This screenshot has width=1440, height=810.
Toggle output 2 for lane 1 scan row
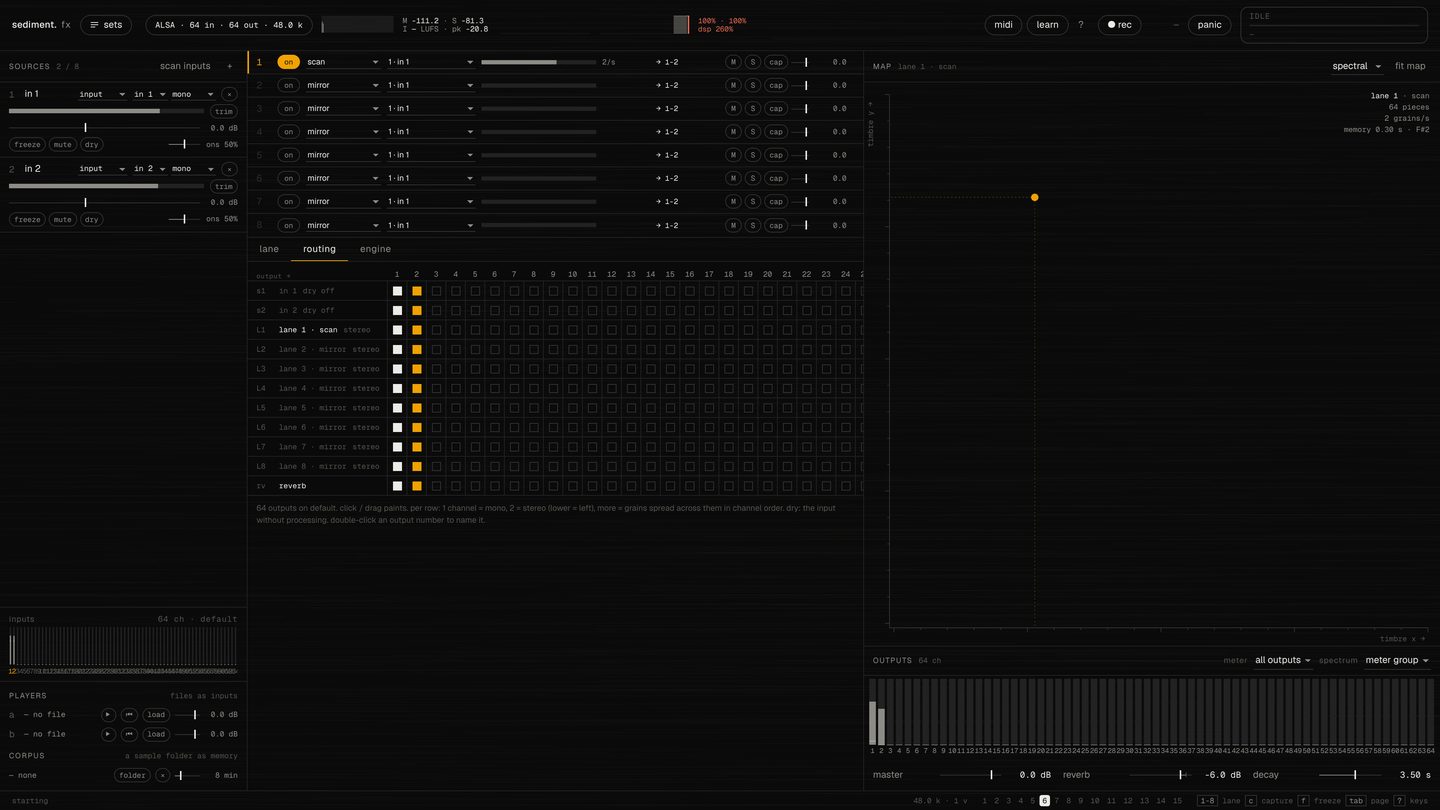(x=417, y=330)
